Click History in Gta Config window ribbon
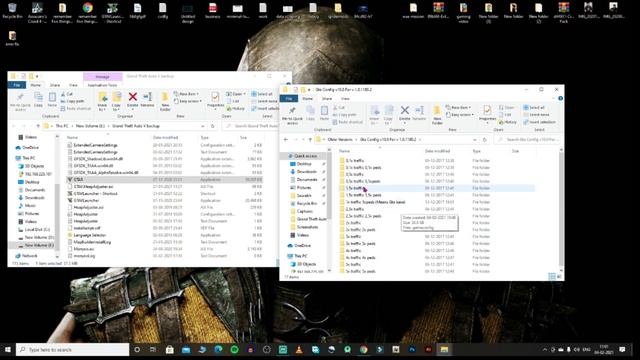This screenshot has width=640, height=360. 508,122
